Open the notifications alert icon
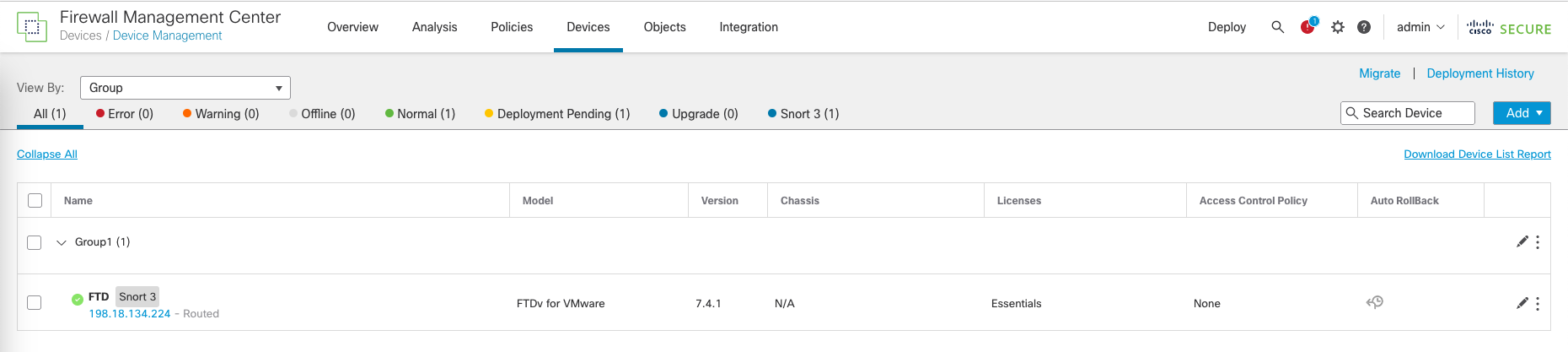 tap(1308, 27)
